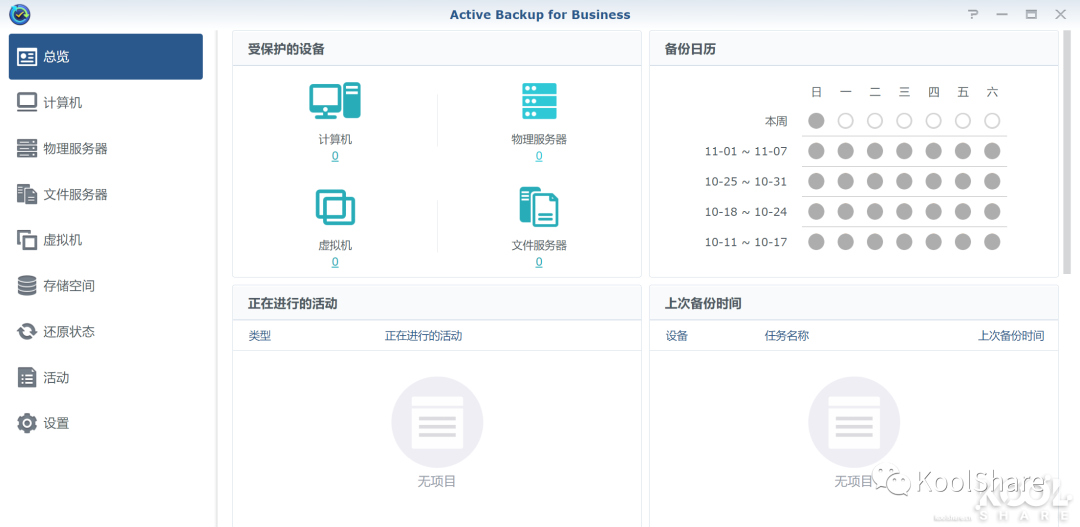Click the large 物理服务器 rack icon
Screen dimensions: 1080x527
(x=539, y=101)
